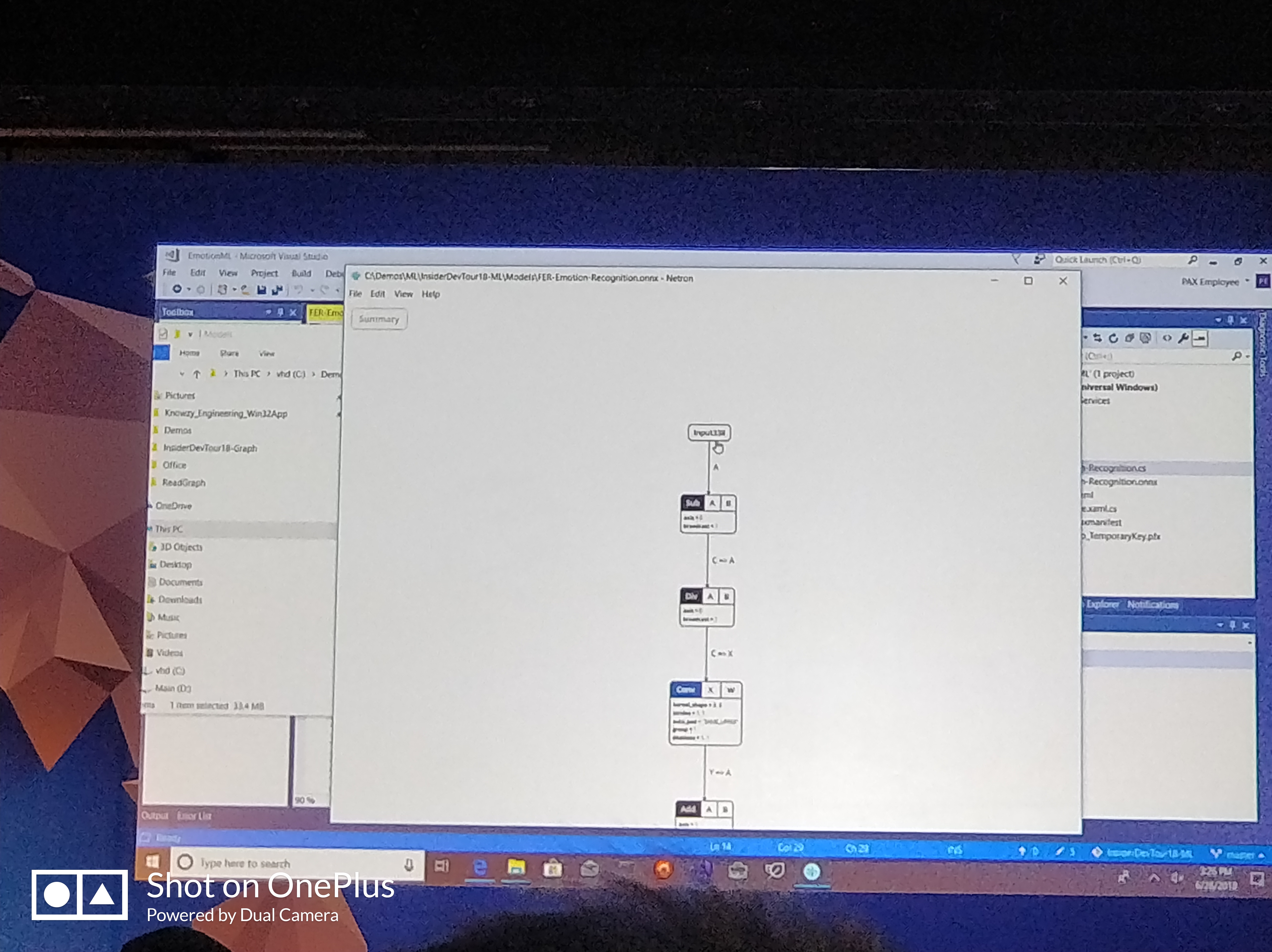Viewport: 1272px width, 952px height.
Task: Click the wrench properties icon in Solution Explorer
Action: 1183,338
